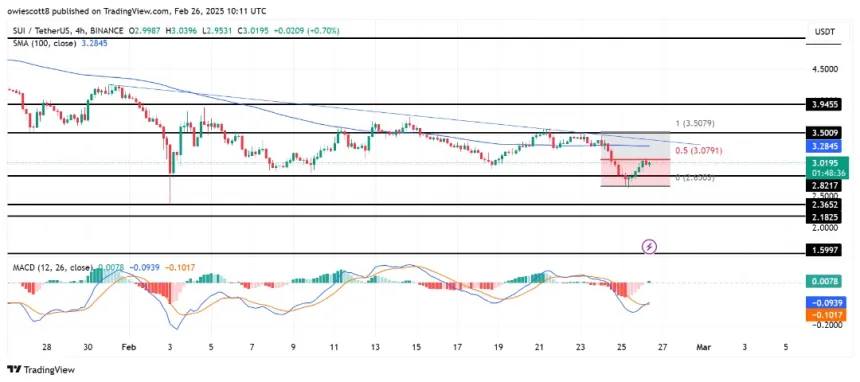This screenshot has width=860, height=382.
Task: Click the purple lightning event marker
Action: pyautogui.click(x=649, y=246)
